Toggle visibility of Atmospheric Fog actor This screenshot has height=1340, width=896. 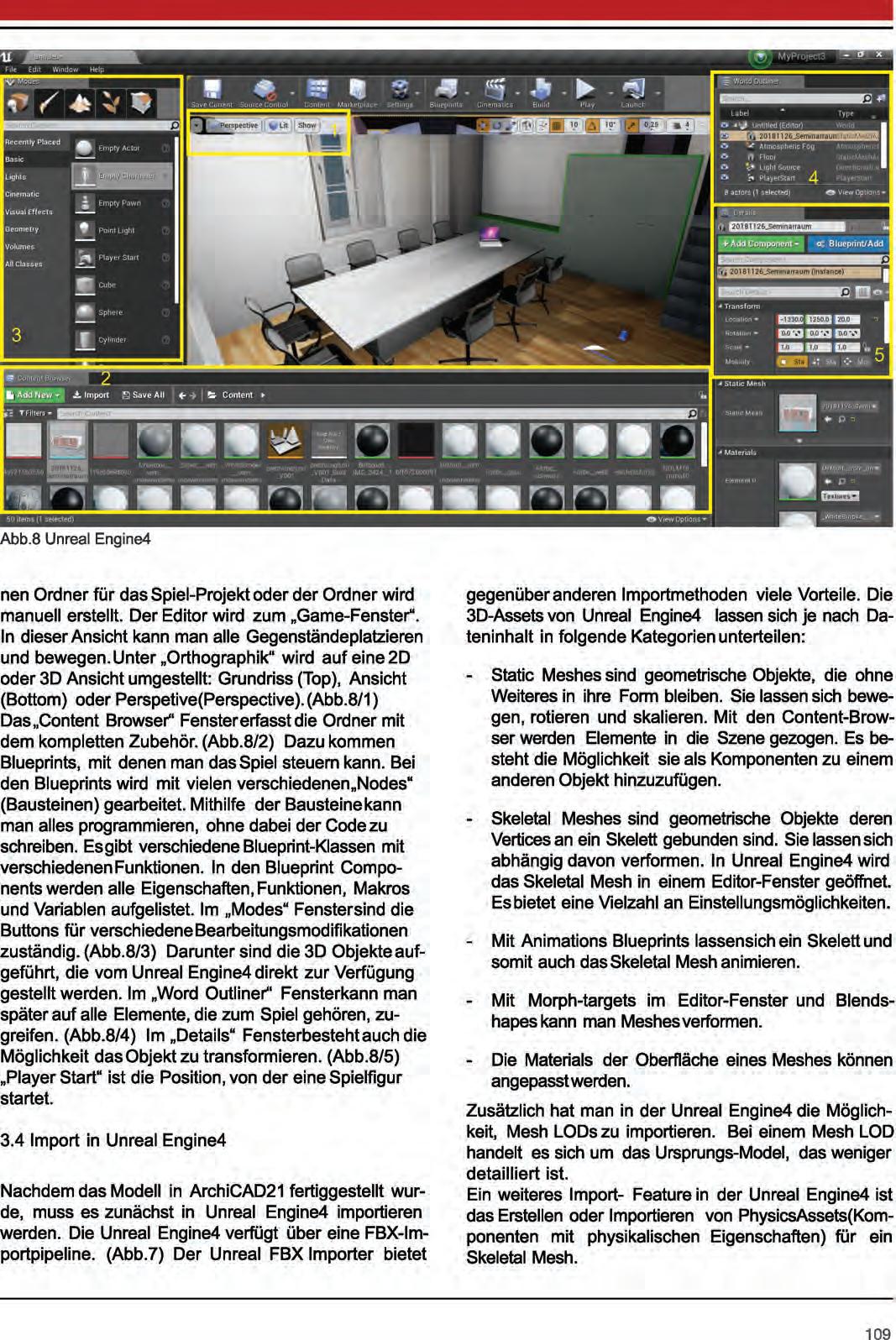726,146
